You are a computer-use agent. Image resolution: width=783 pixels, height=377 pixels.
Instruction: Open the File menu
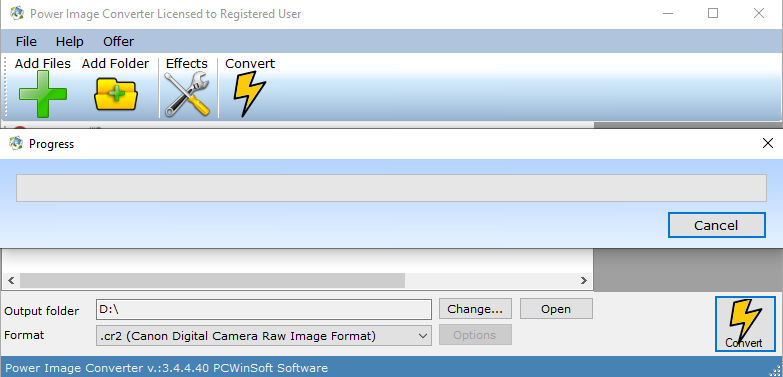(x=26, y=41)
